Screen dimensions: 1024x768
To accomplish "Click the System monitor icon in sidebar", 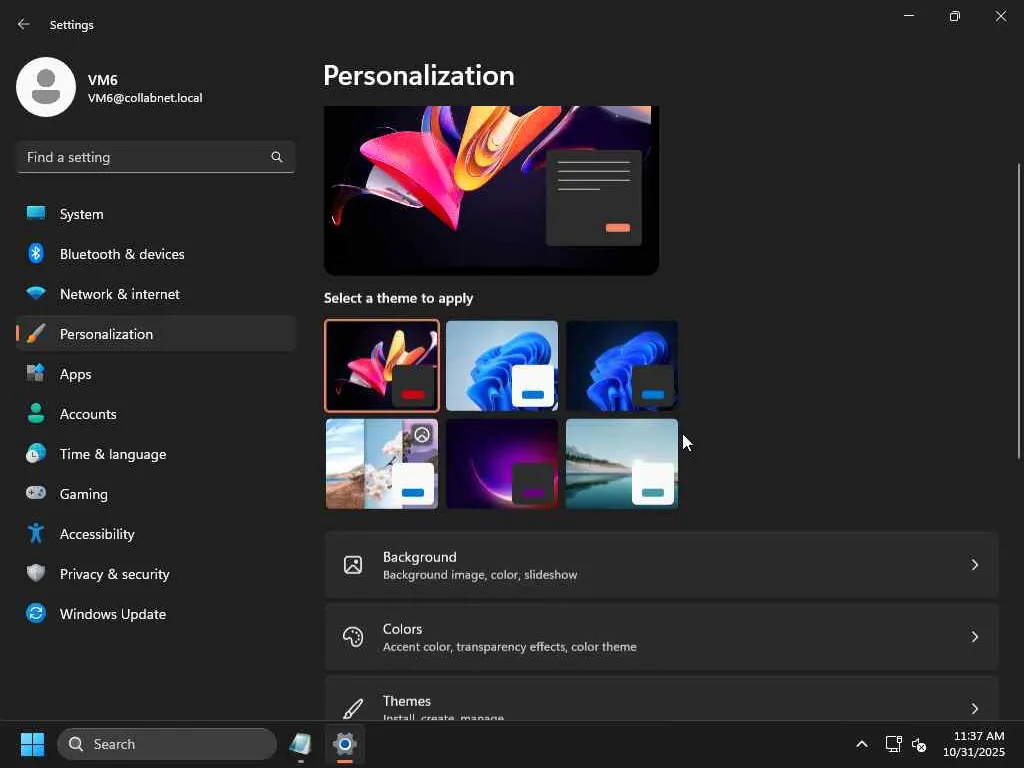I will pos(36,214).
